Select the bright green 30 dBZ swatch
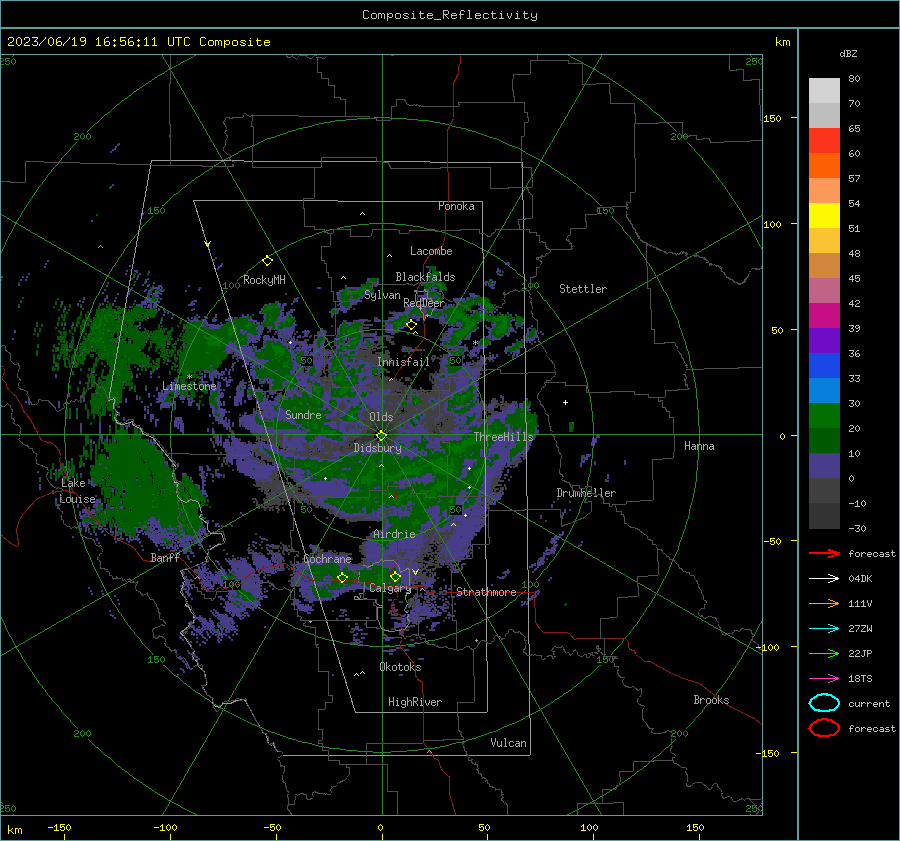The image size is (900, 841). tap(824, 416)
